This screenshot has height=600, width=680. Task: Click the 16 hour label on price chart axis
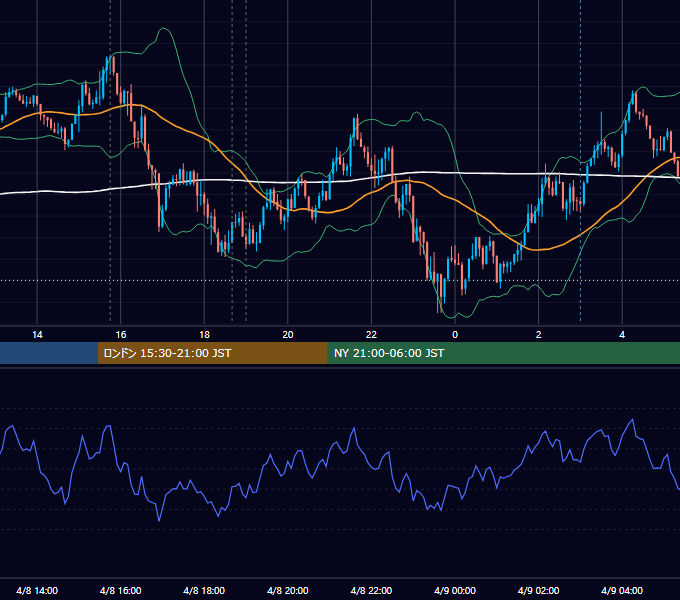[x=121, y=335]
